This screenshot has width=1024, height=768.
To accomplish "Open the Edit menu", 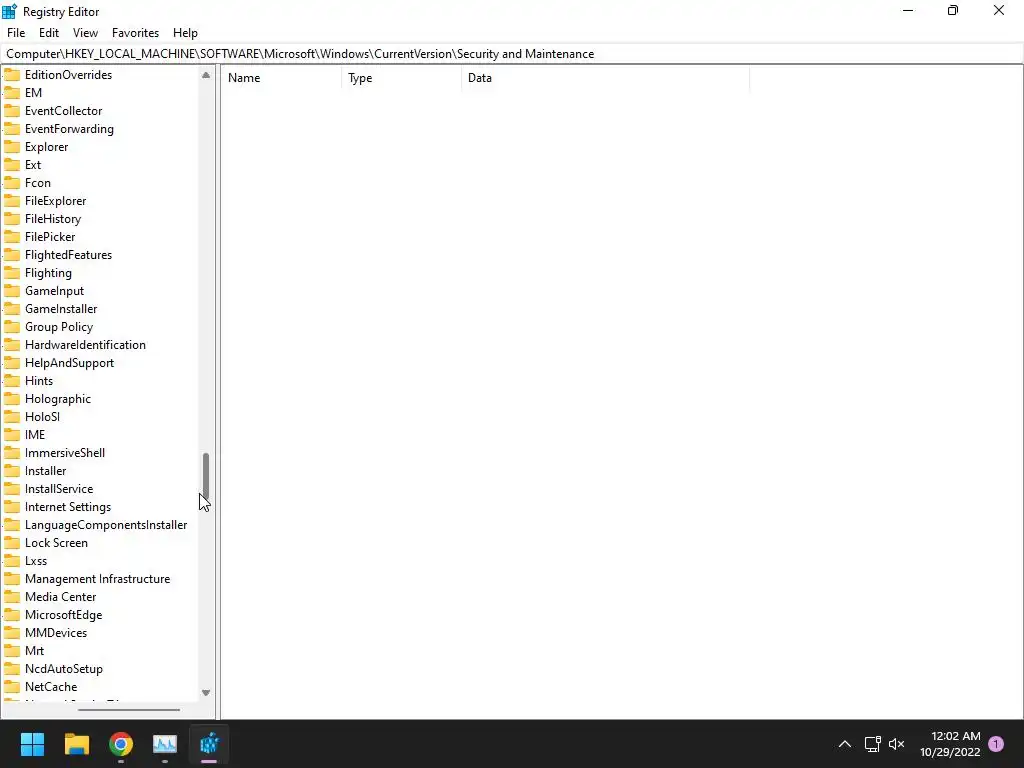I will coord(49,33).
